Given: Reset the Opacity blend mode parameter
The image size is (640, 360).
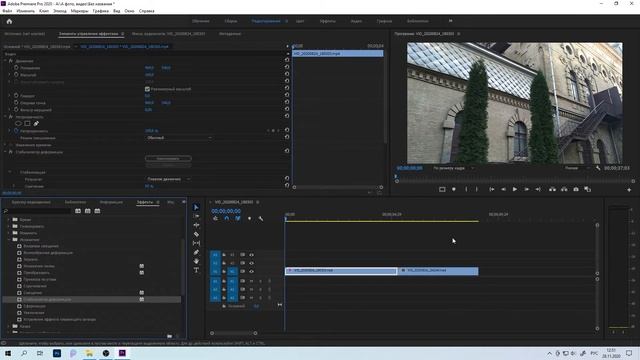Looking at the screenshot, I should 287,138.
